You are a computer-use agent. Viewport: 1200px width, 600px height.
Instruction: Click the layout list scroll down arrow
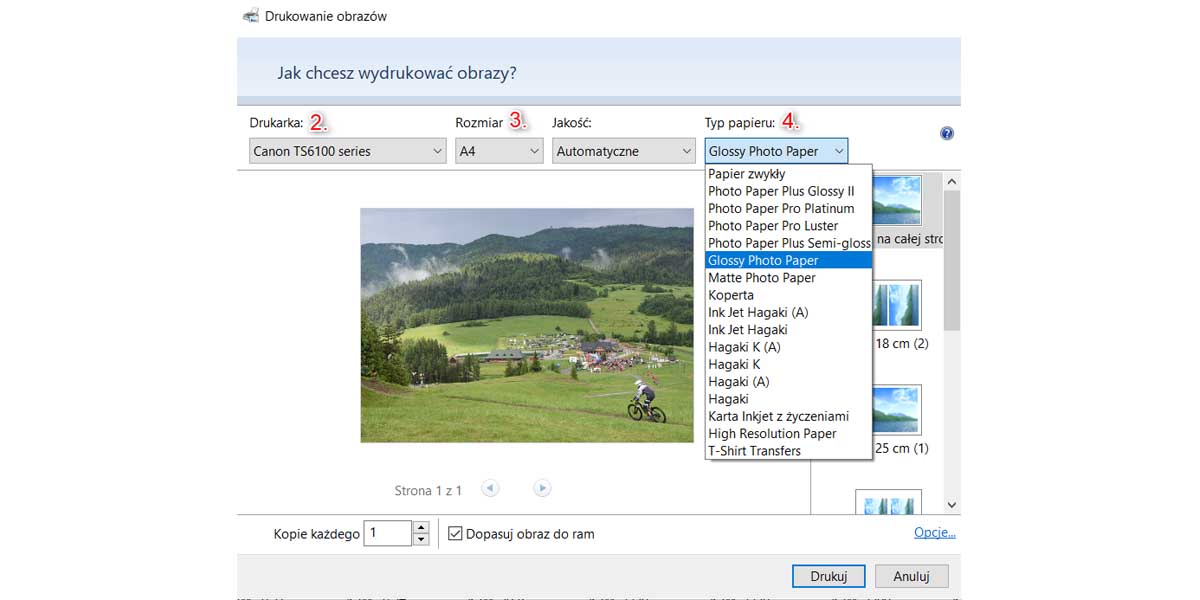click(x=951, y=506)
